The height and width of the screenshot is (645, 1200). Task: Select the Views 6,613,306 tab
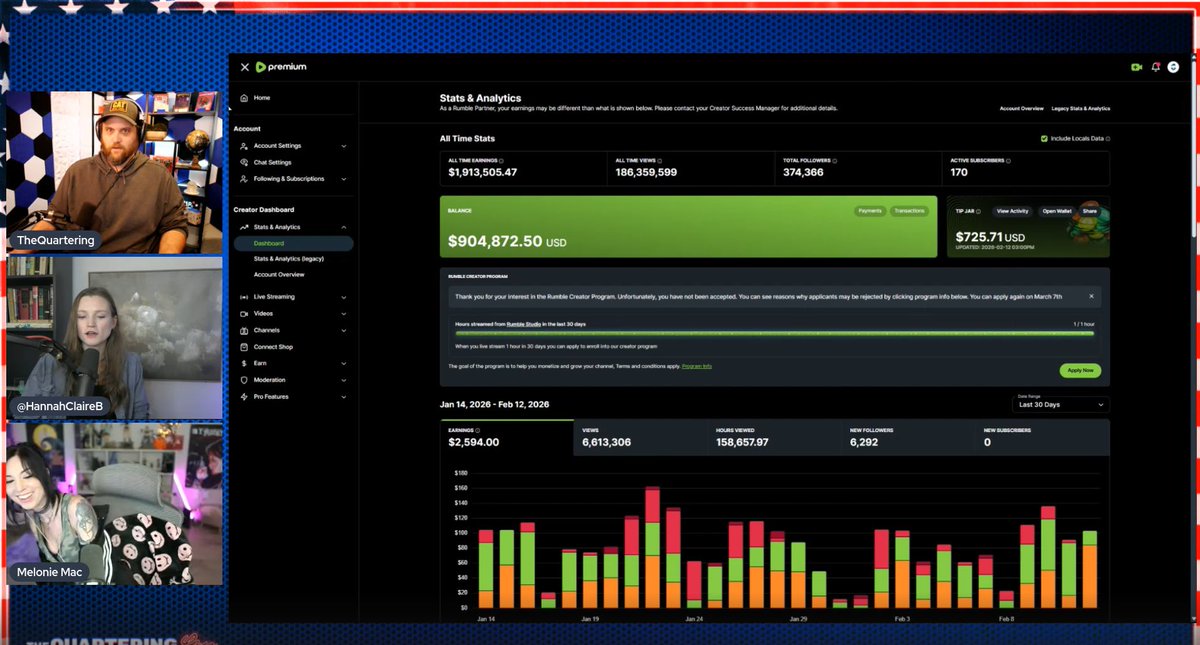tap(641, 437)
